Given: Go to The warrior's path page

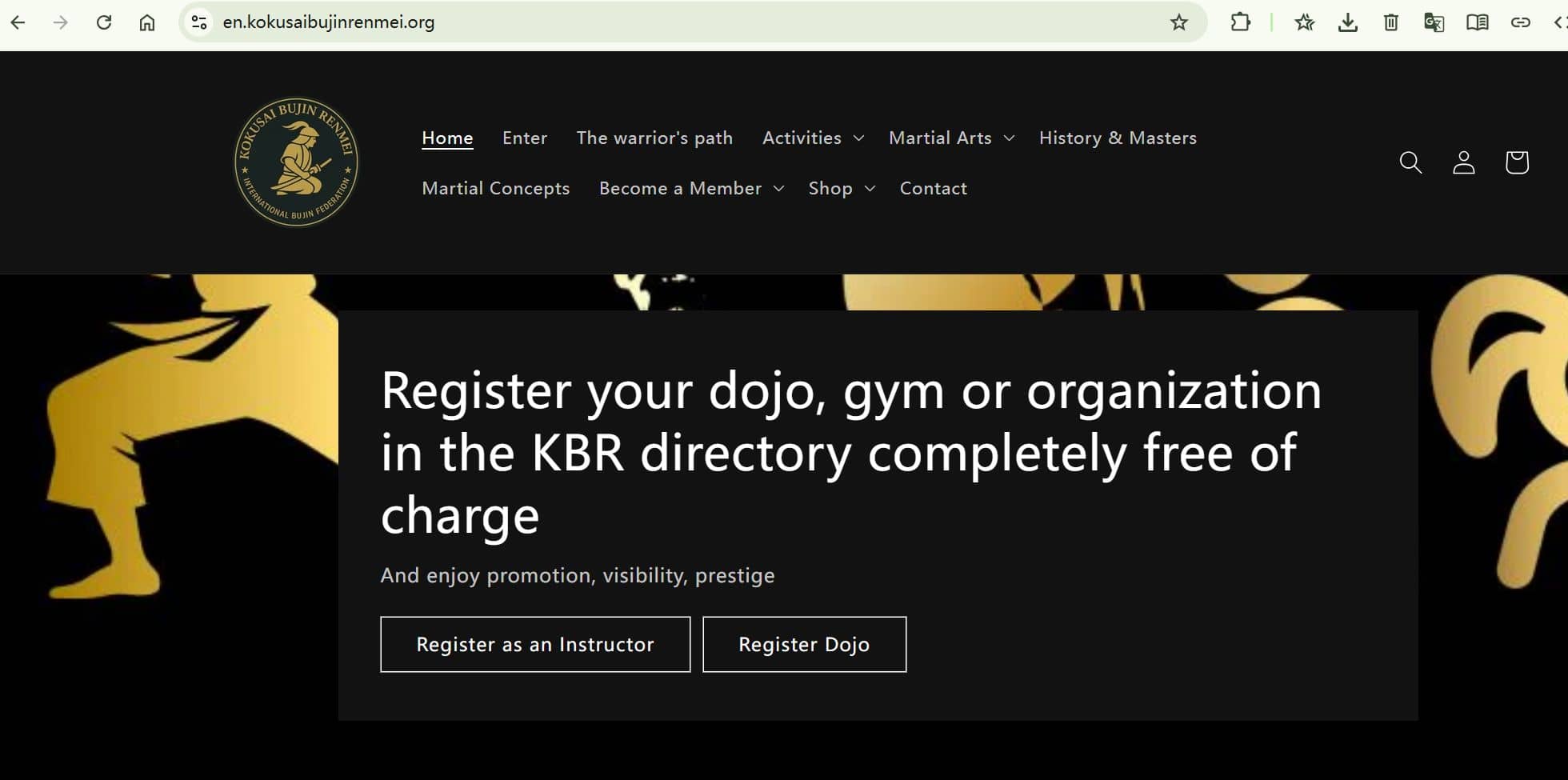Looking at the screenshot, I should (x=654, y=138).
